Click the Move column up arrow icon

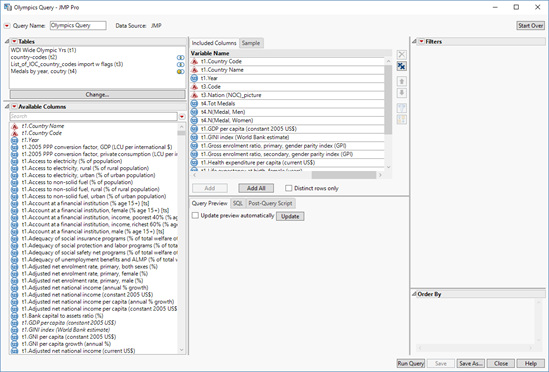(402, 81)
